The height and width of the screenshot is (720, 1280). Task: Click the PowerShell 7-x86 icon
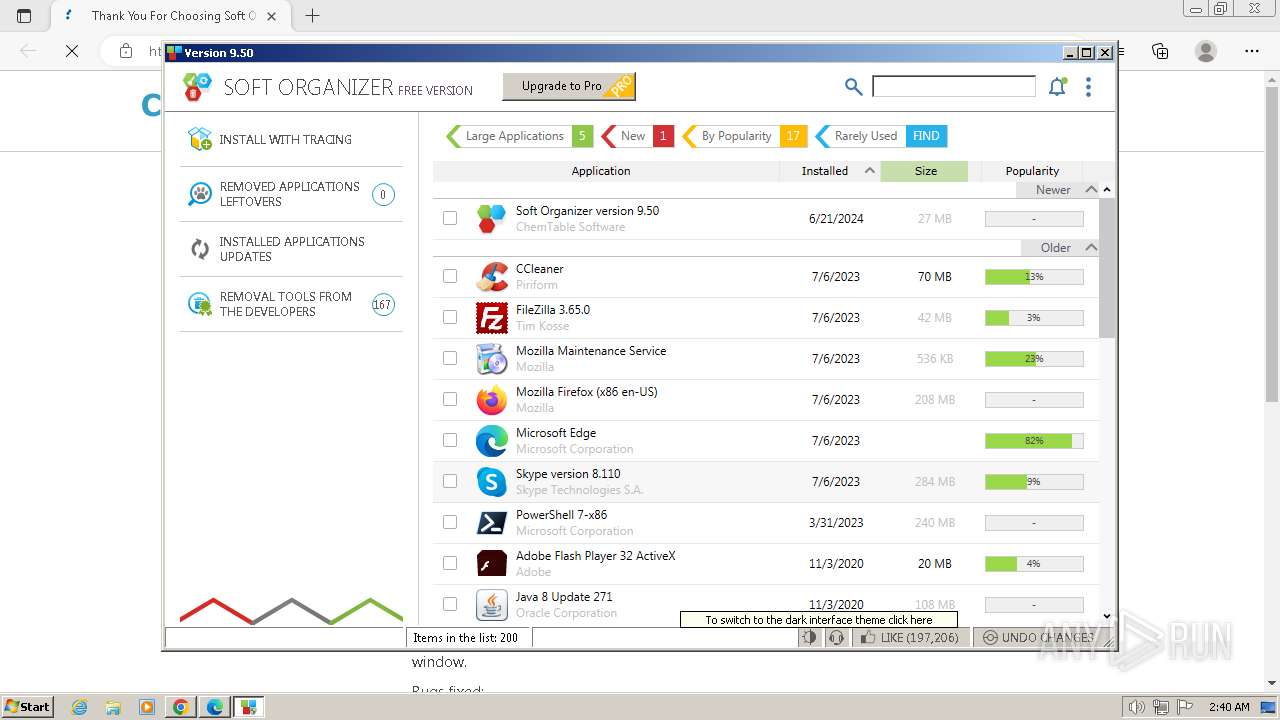click(491, 522)
